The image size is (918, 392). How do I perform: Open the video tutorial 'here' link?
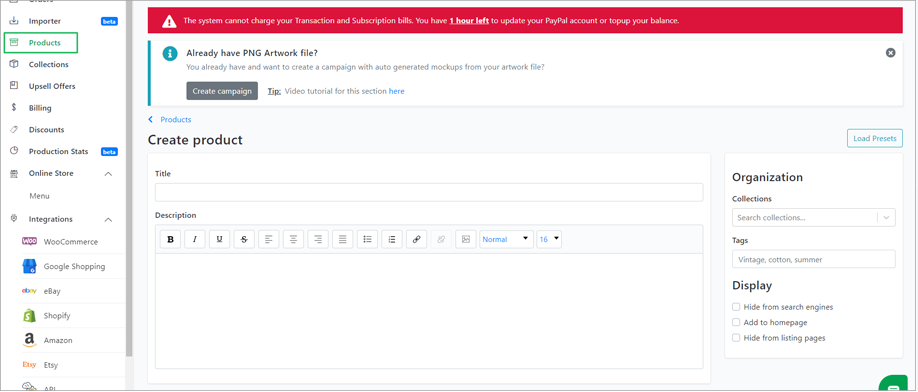pyautogui.click(x=396, y=91)
